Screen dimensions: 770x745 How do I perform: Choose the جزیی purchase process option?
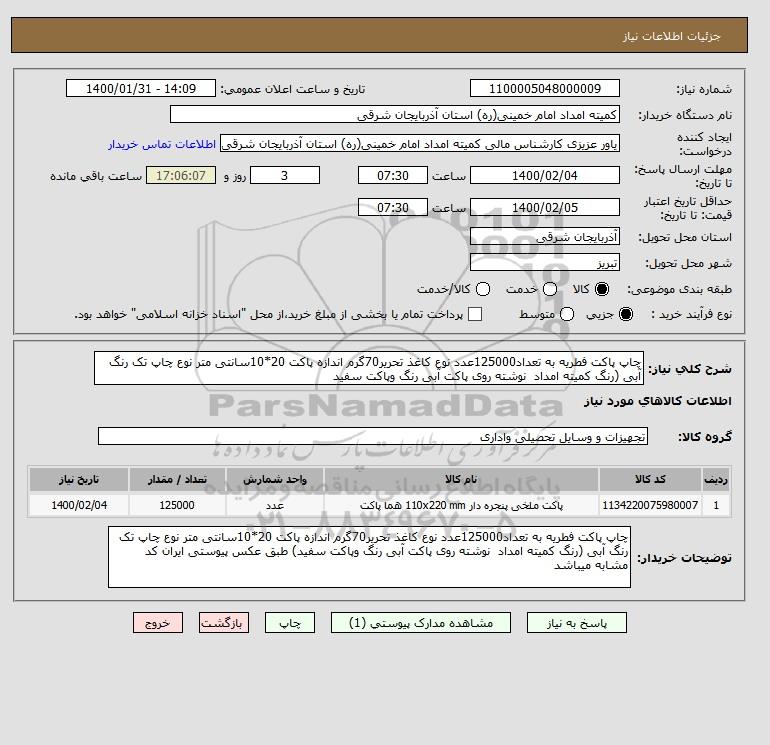(x=626, y=314)
